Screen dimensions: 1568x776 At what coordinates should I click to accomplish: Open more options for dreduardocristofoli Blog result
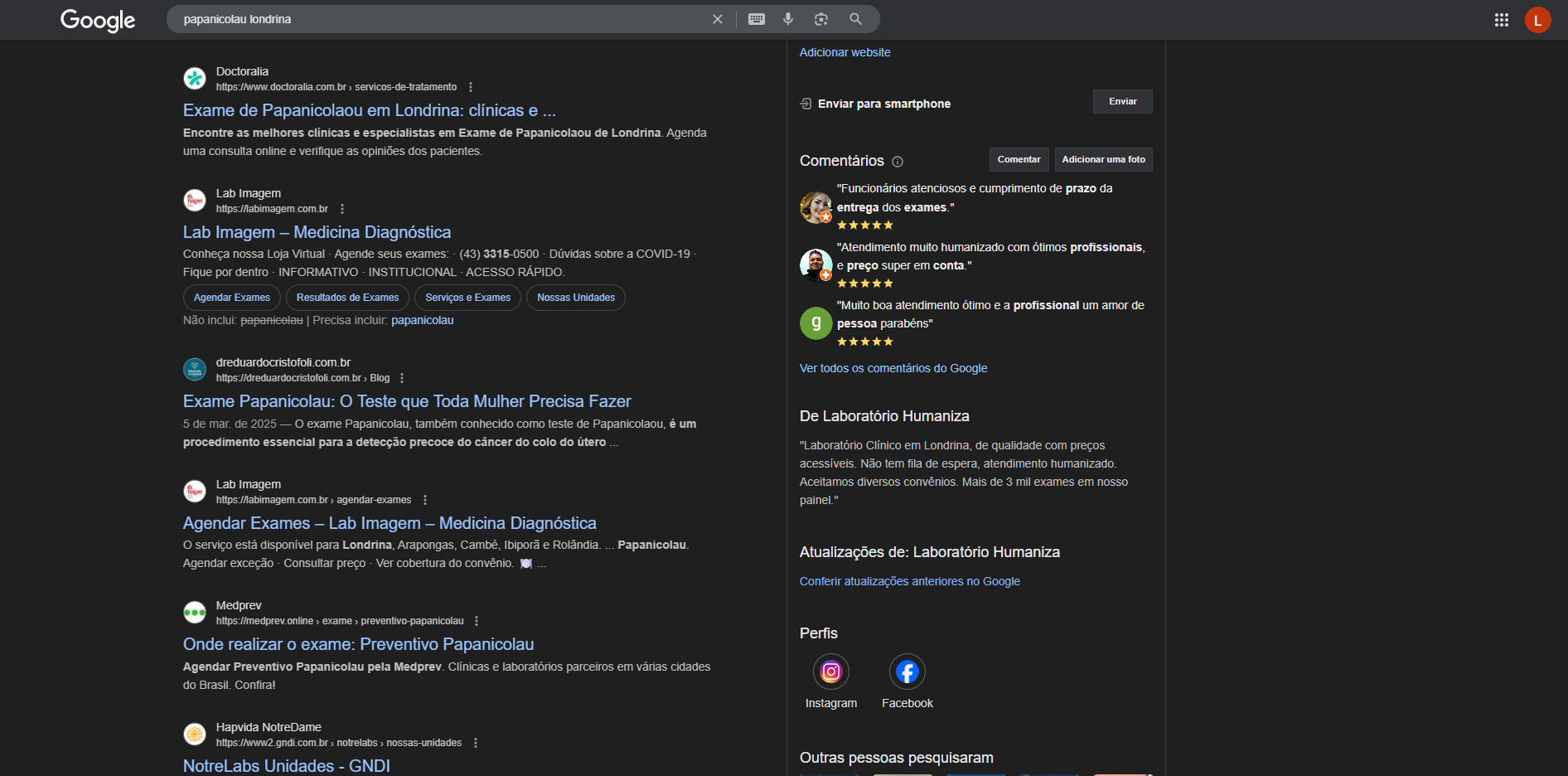point(402,378)
